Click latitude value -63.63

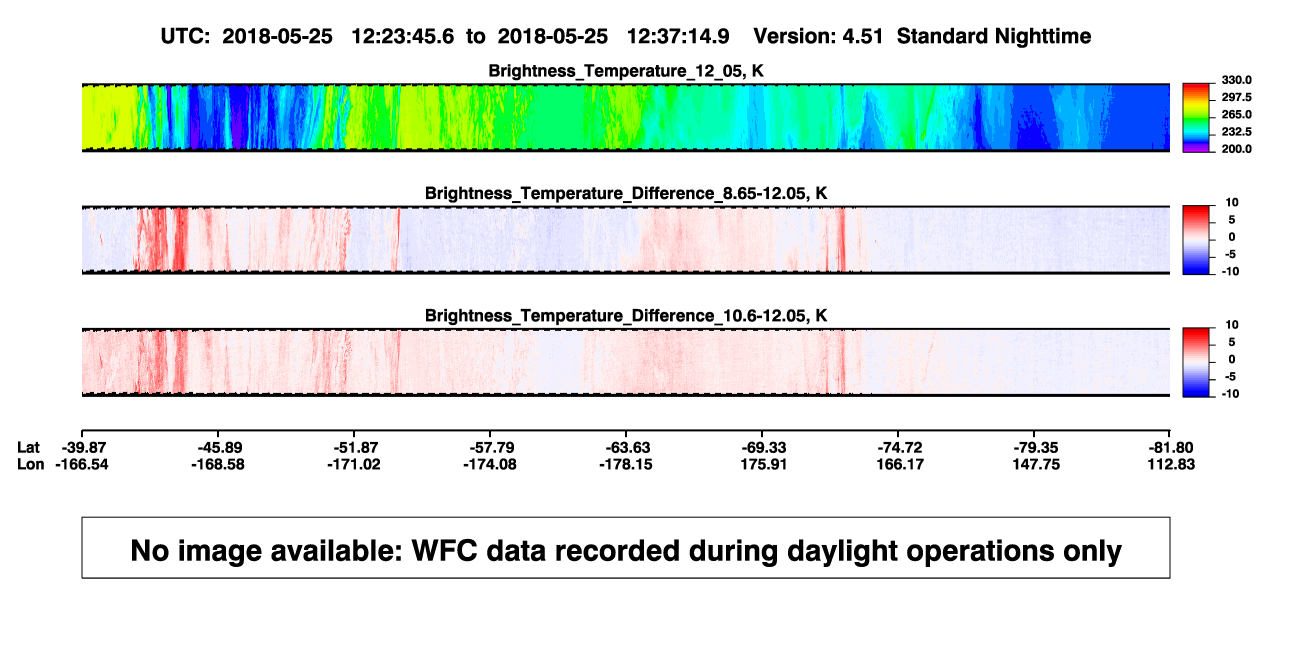pyautogui.click(x=627, y=446)
